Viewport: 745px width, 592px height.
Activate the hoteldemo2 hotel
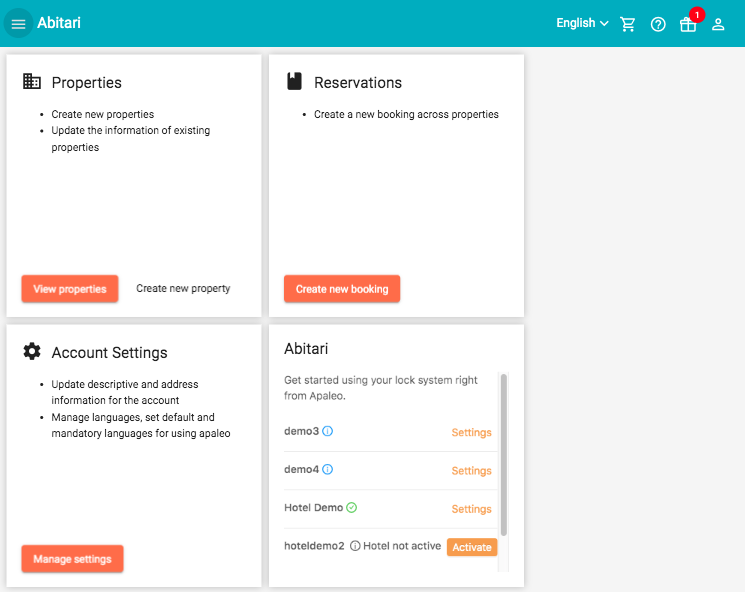click(472, 547)
